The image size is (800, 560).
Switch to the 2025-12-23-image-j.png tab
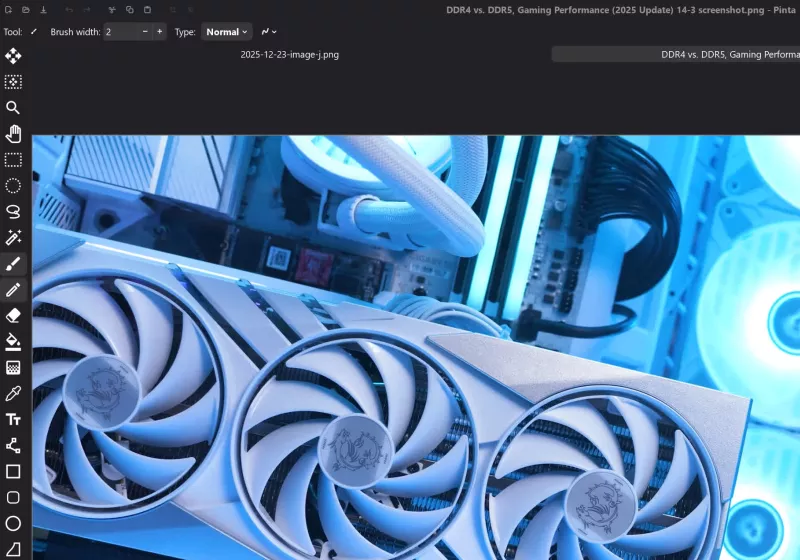[290, 55]
